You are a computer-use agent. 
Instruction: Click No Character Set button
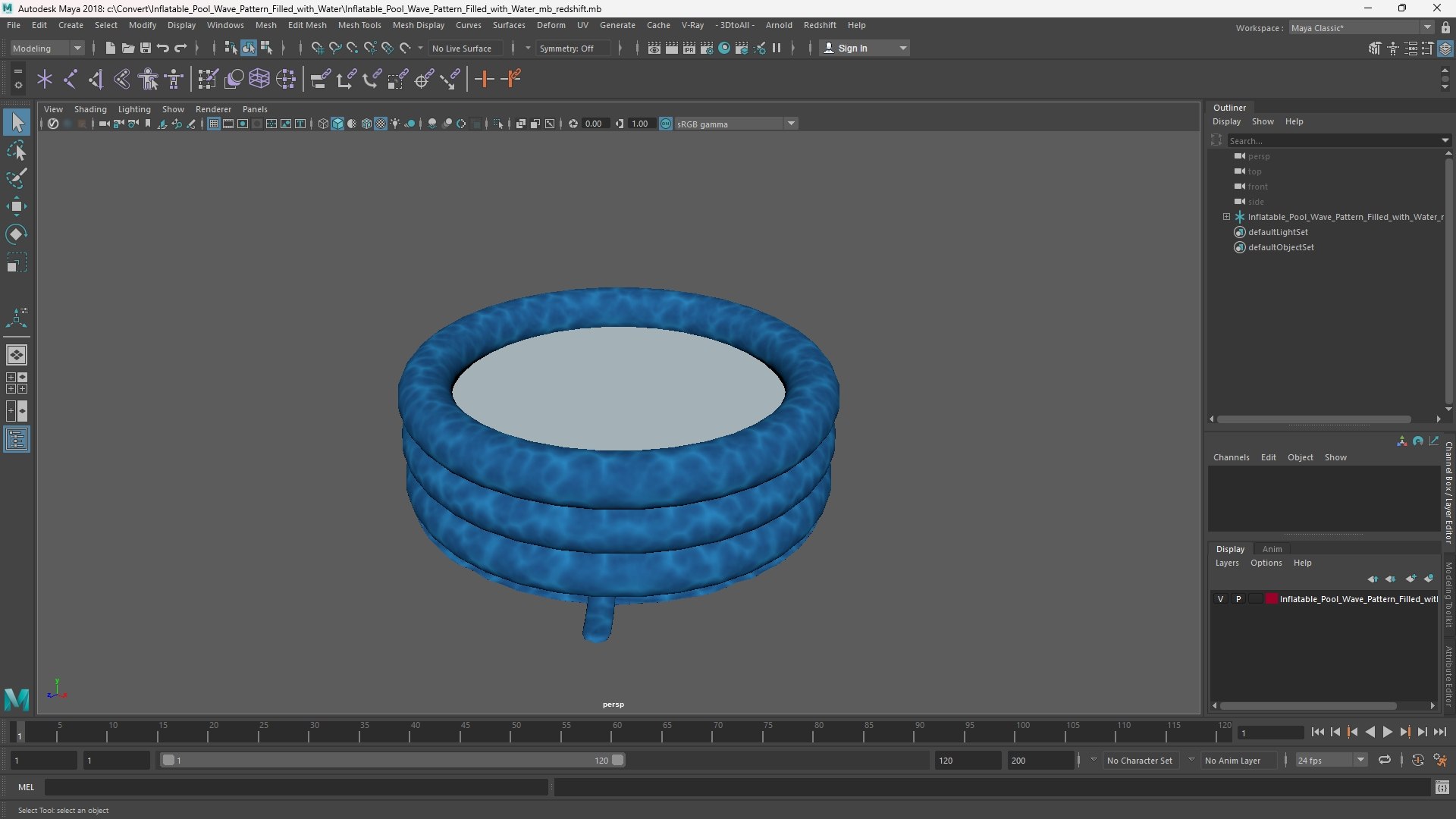pos(1139,760)
